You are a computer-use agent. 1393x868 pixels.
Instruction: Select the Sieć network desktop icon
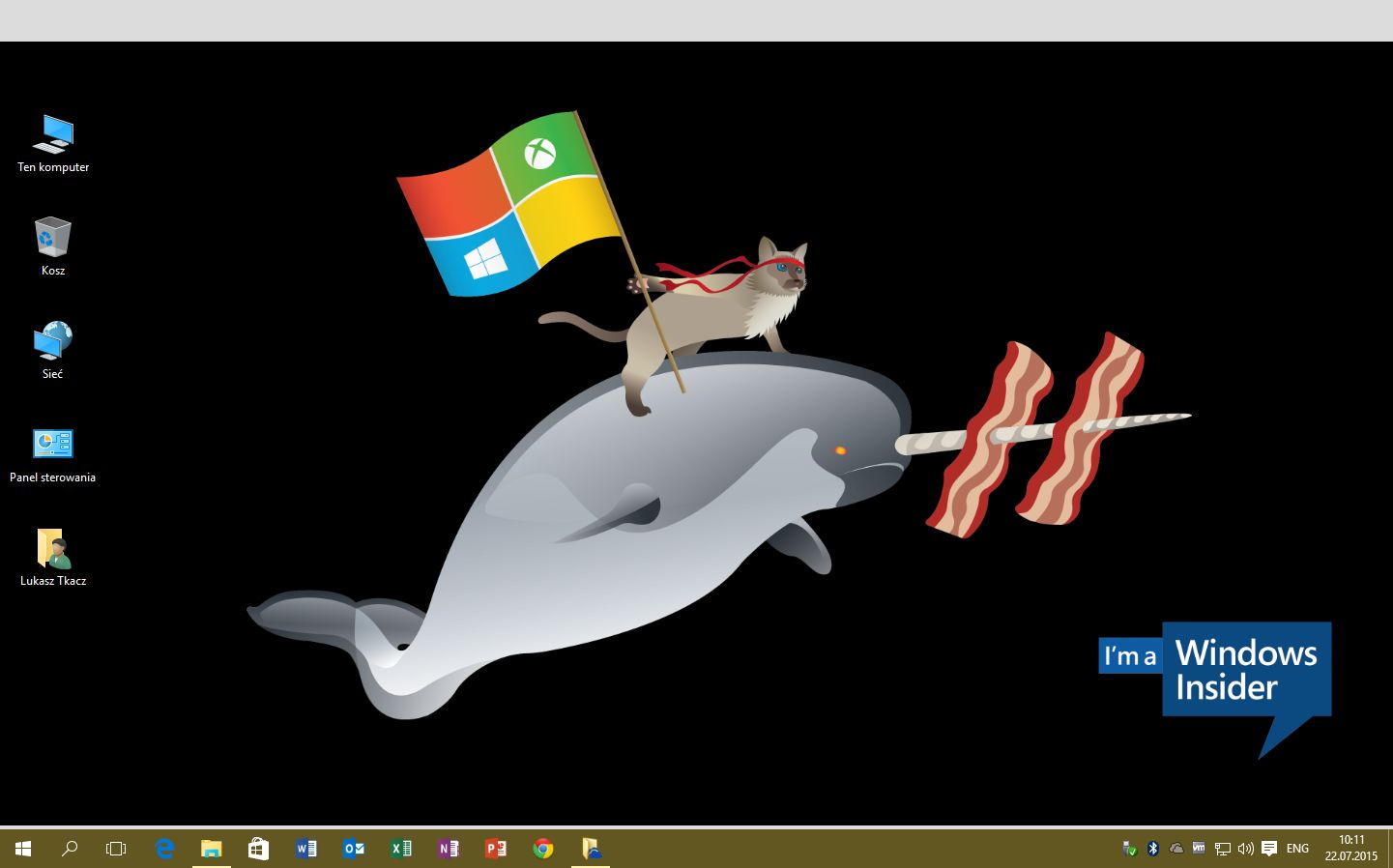point(53,350)
